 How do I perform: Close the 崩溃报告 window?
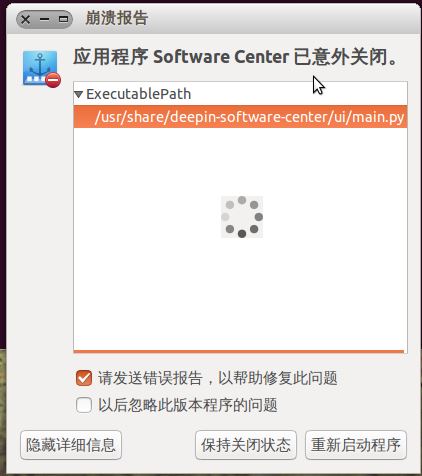[x=25, y=19]
